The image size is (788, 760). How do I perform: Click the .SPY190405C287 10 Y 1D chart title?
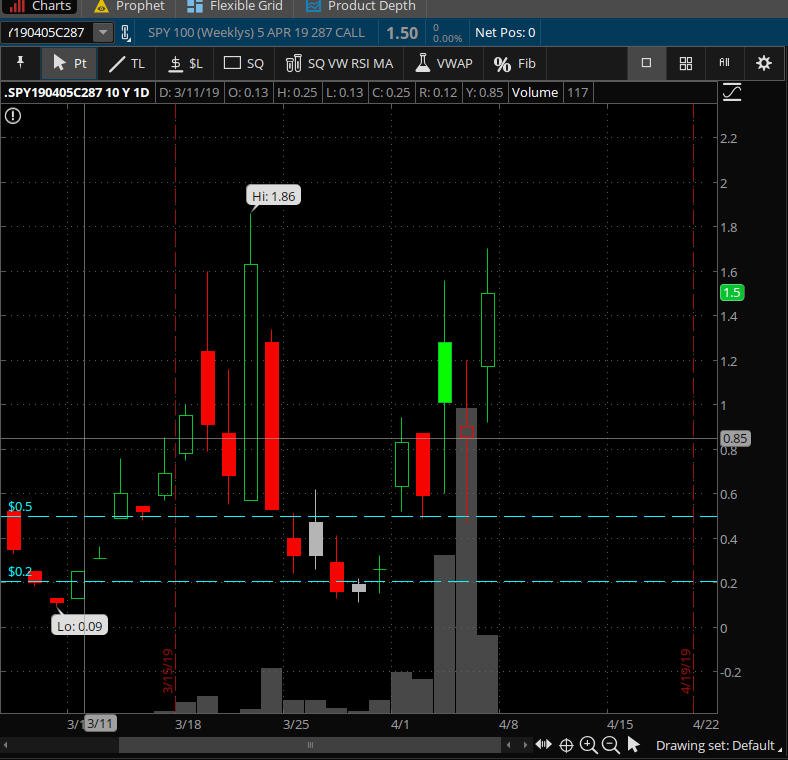(x=77, y=92)
